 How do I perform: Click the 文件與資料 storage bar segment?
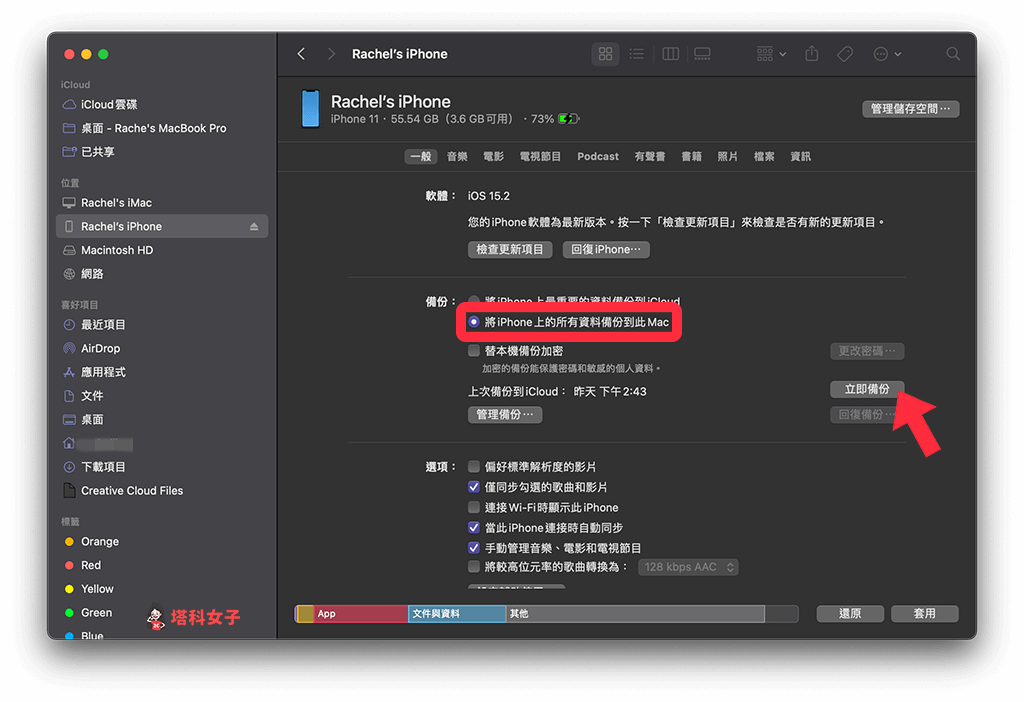457,613
